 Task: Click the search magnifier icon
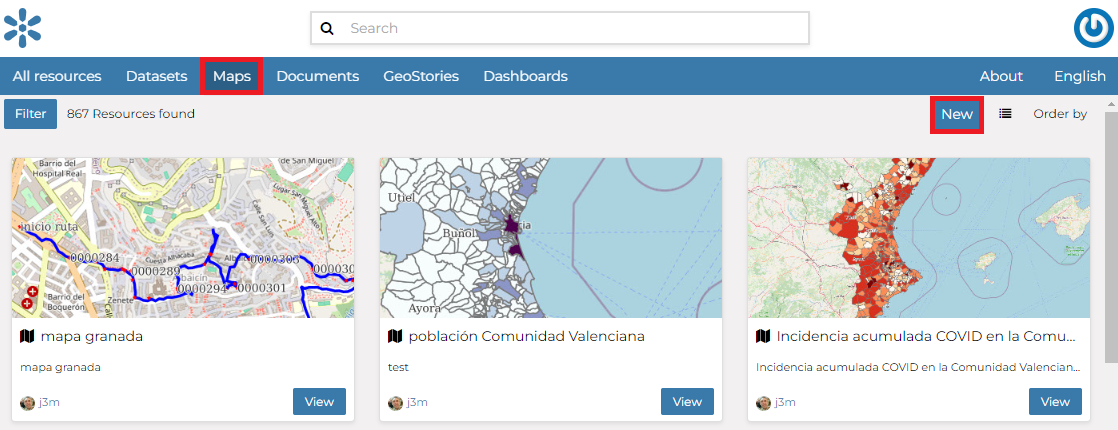pos(327,29)
